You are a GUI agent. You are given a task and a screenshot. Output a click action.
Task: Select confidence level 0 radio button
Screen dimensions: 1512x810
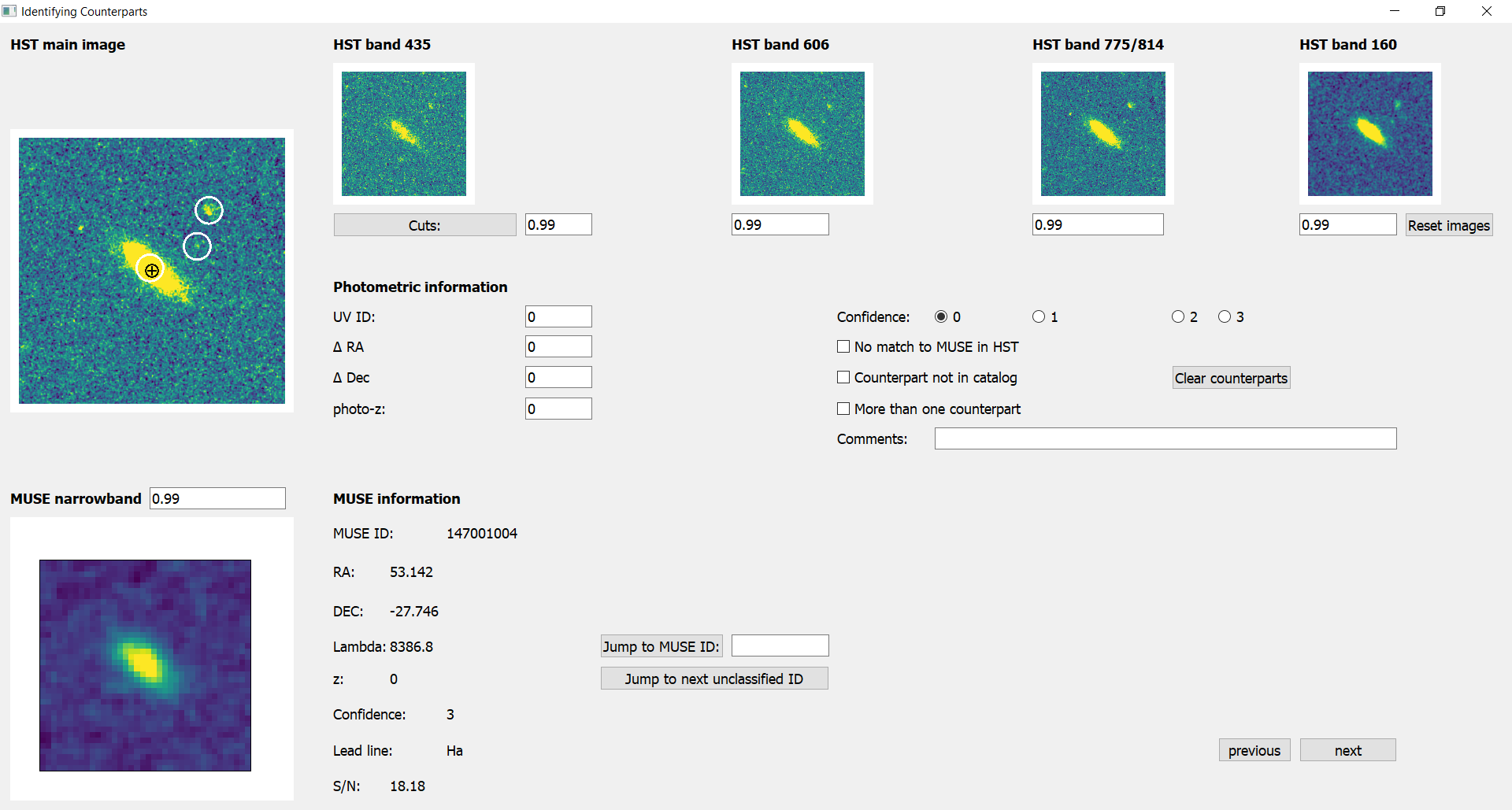[x=941, y=316]
